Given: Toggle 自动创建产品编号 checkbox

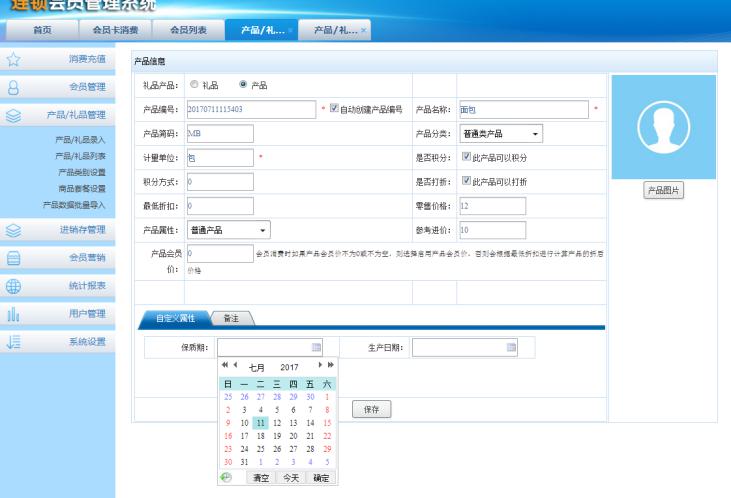Looking at the screenshot, I should 335,108.
